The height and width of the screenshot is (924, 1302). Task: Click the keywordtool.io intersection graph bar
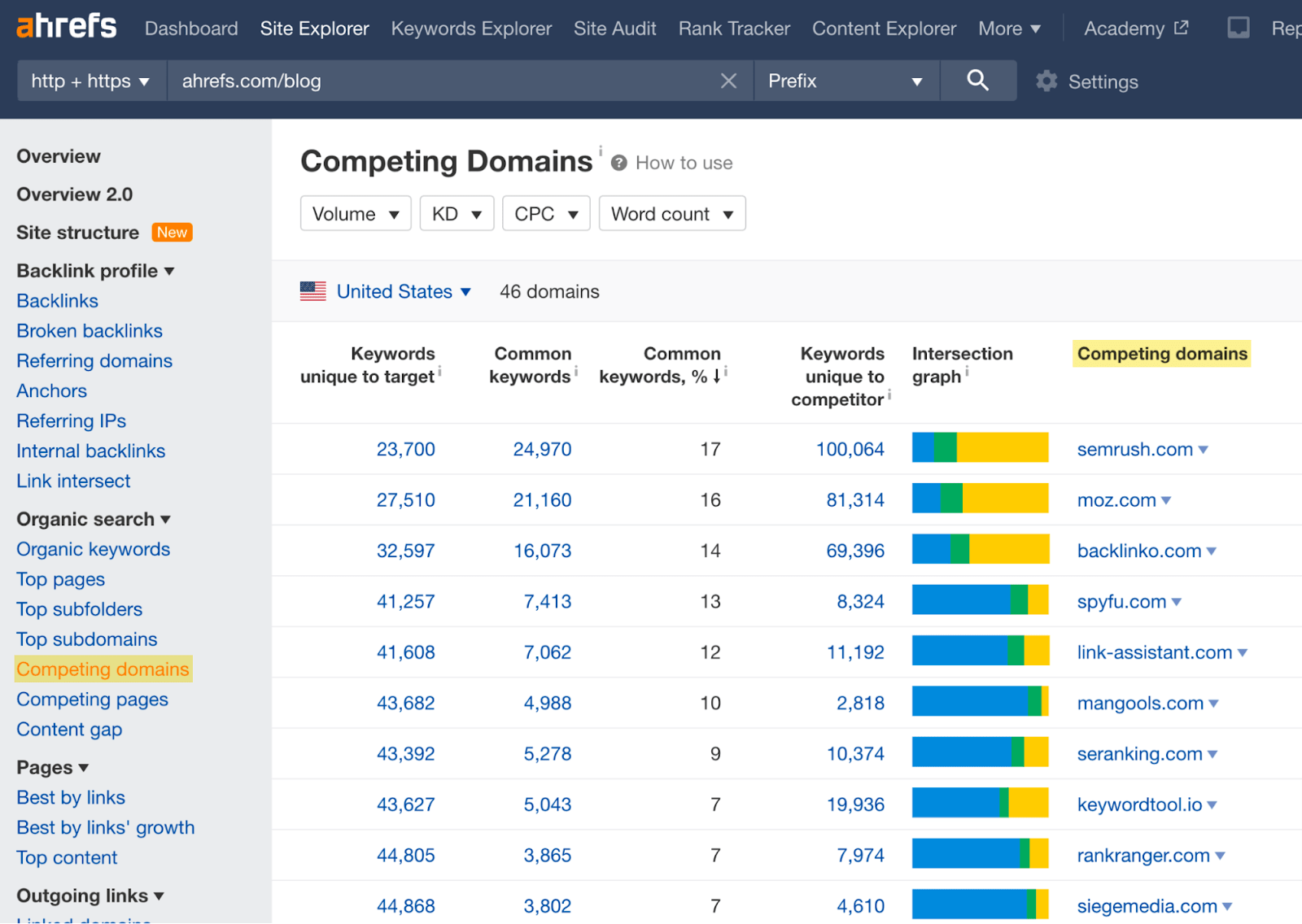[x=980, y=803]
